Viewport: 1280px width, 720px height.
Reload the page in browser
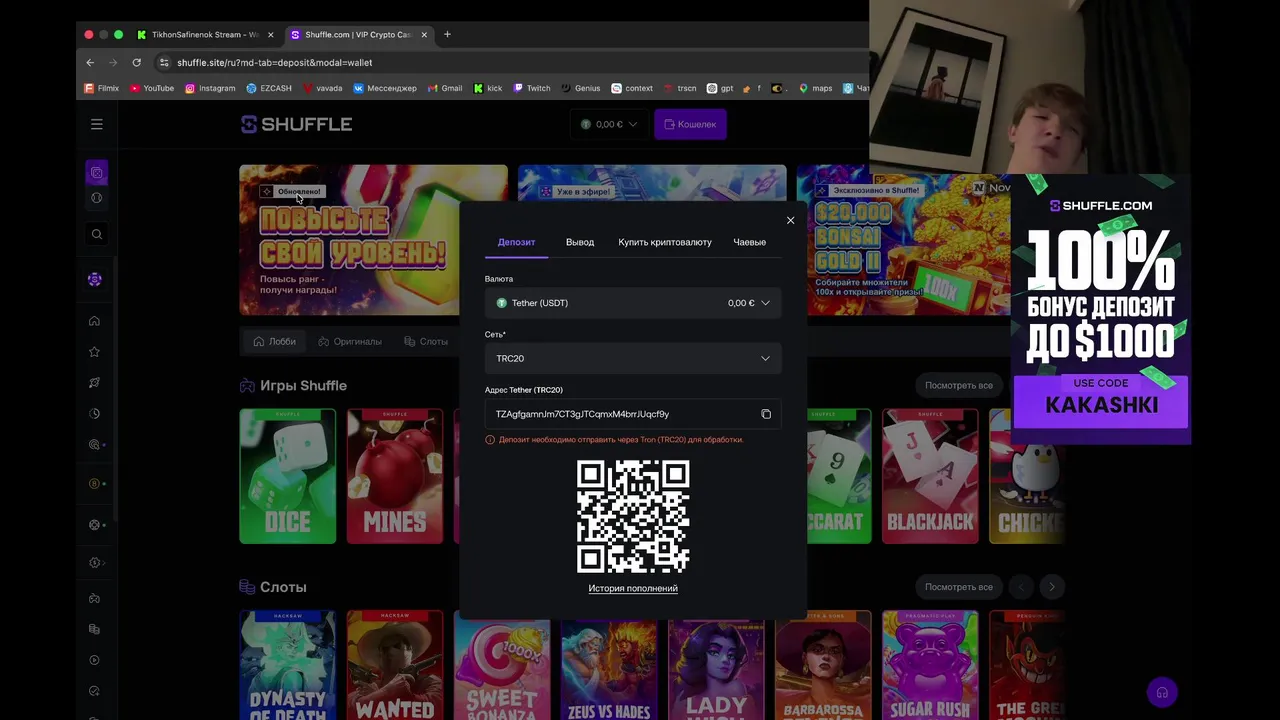point(136,62)
